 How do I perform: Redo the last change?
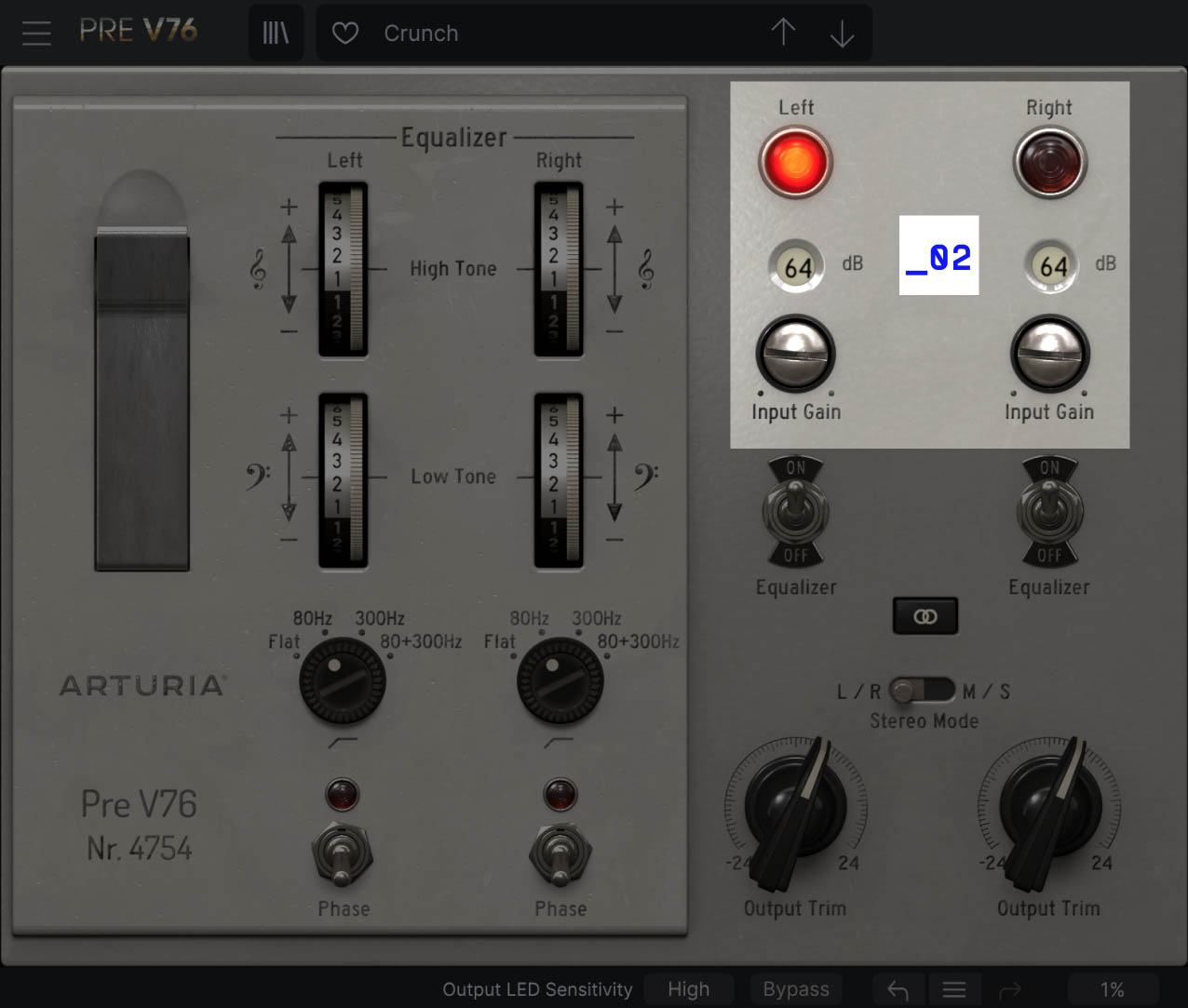[1012, 989]
